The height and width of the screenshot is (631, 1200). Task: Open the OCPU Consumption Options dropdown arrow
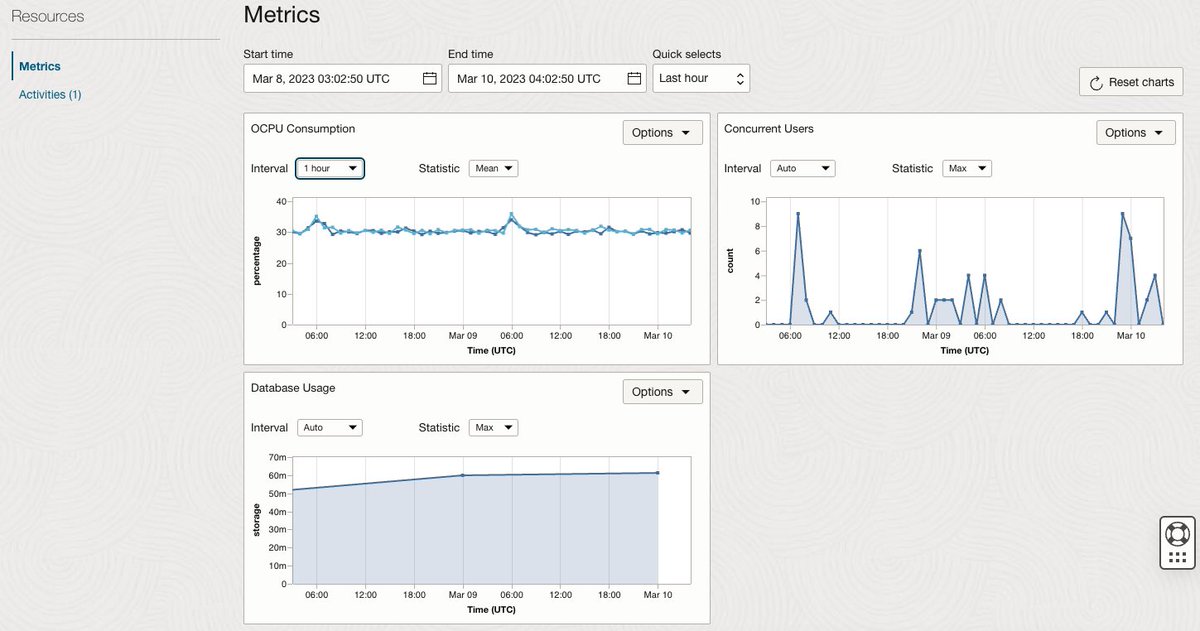point(684,132)
